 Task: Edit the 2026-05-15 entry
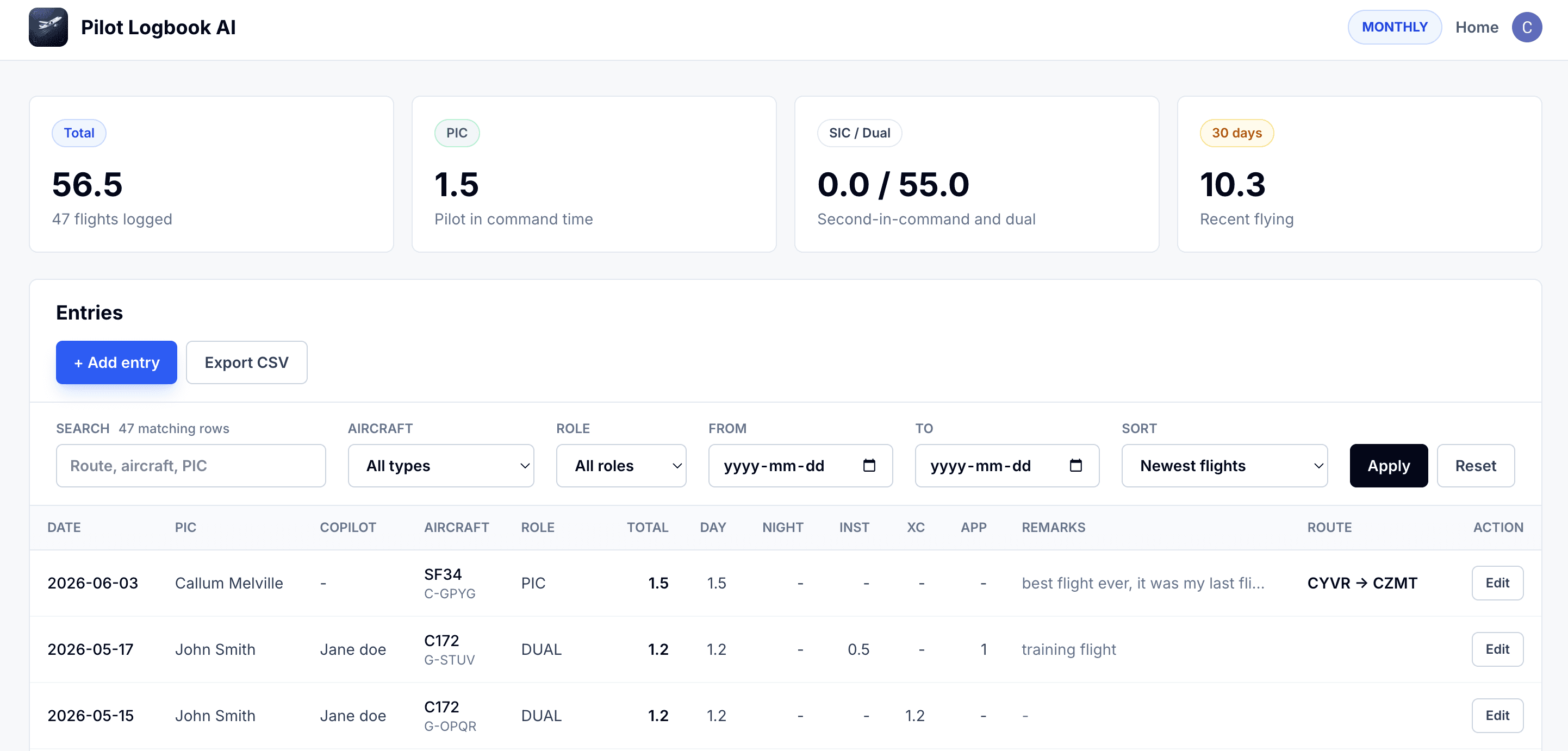(1497, 716)
